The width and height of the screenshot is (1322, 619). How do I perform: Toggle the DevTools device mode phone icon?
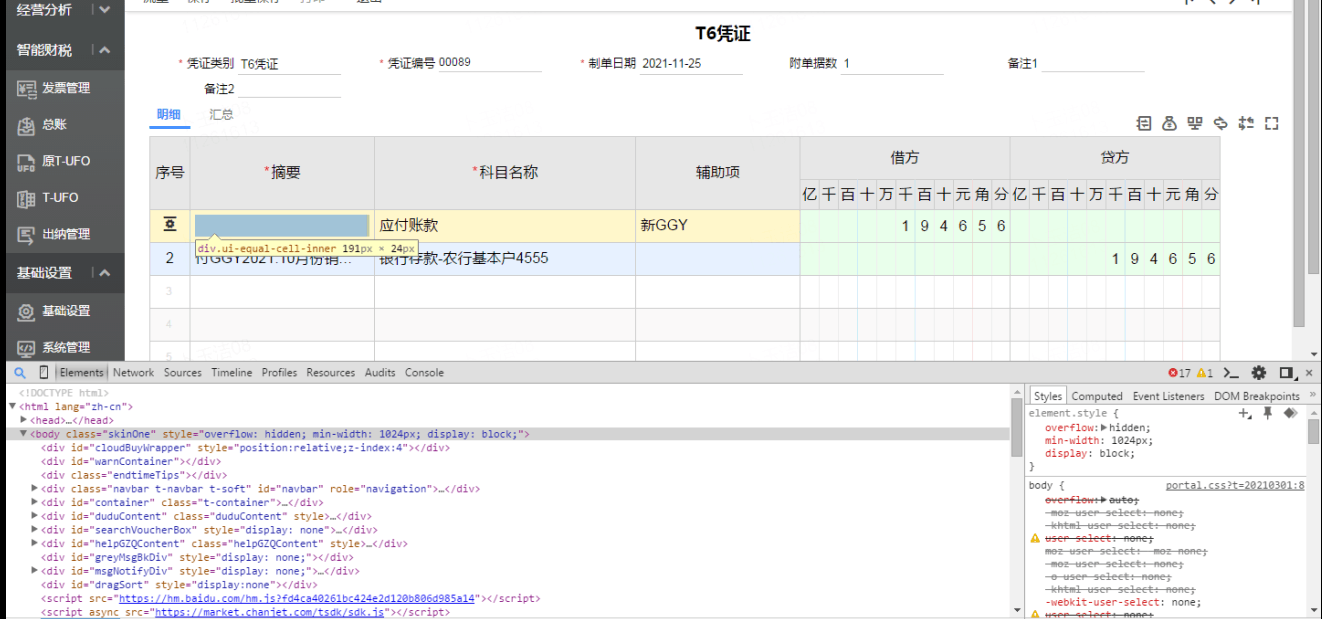(x=43, y=372)
